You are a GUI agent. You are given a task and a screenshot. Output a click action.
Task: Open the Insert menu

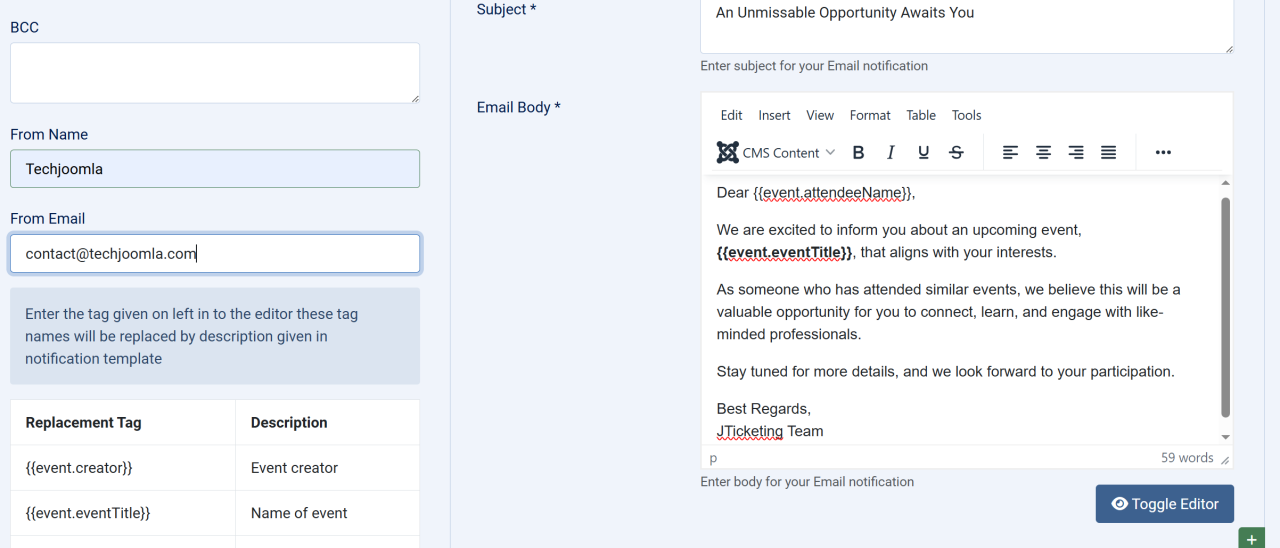774,115
